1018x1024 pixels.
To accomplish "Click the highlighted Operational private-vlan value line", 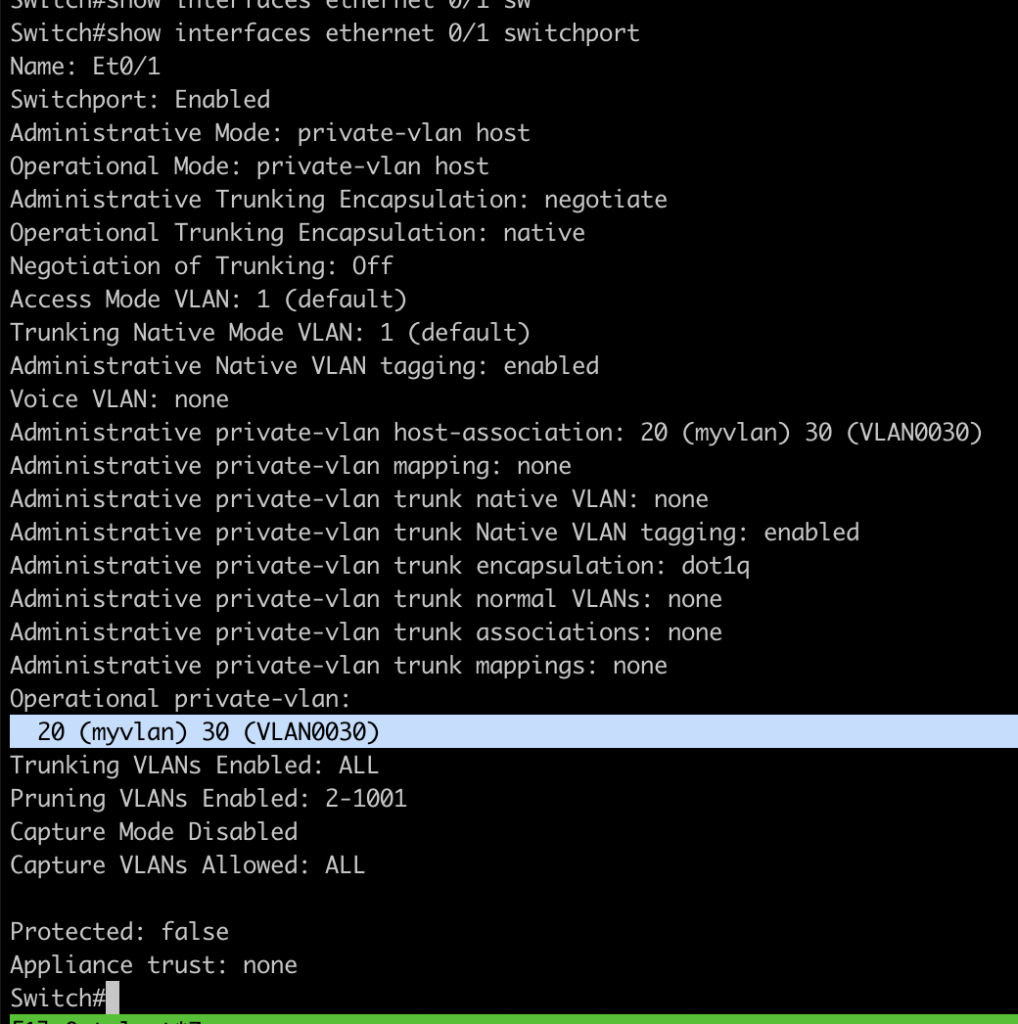I will [x=209, y=732].
